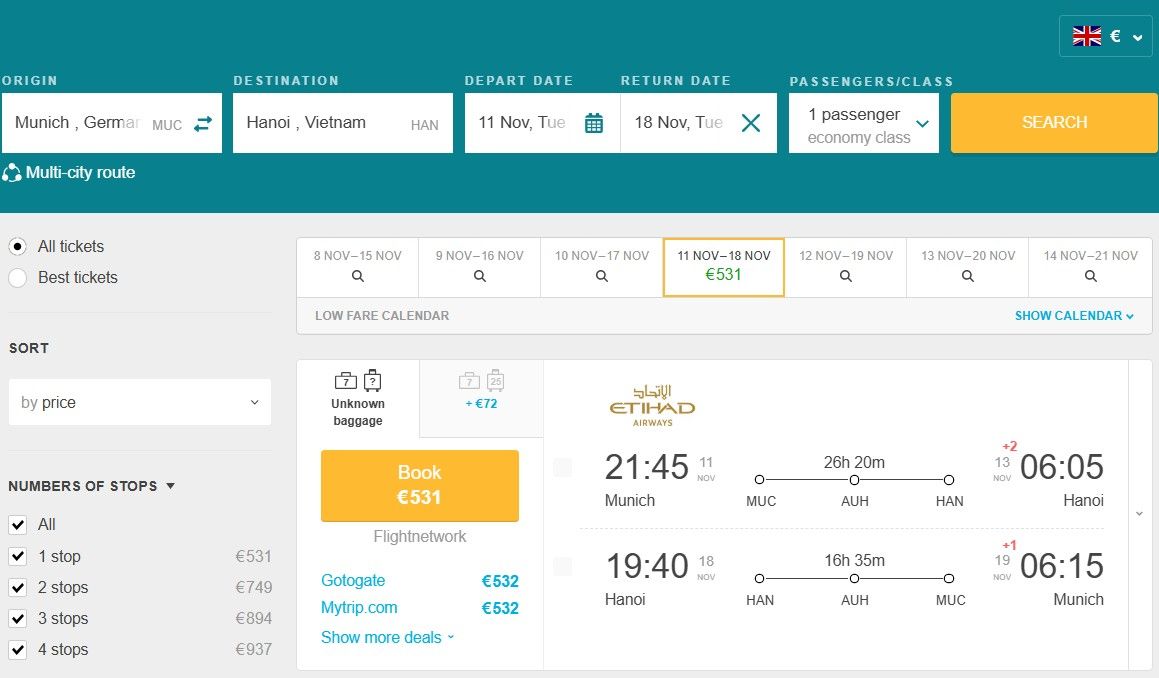
Task: Open the language and currency dropdown
Action: [1105, 35]
